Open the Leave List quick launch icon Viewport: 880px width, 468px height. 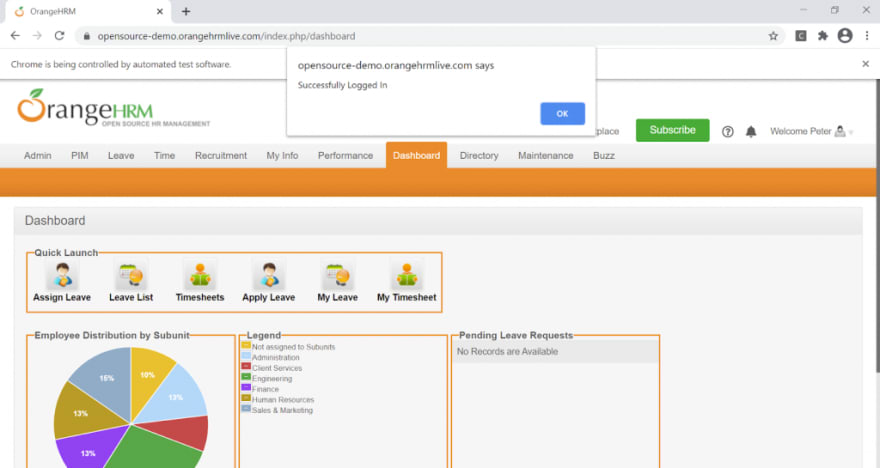(131, 276)
